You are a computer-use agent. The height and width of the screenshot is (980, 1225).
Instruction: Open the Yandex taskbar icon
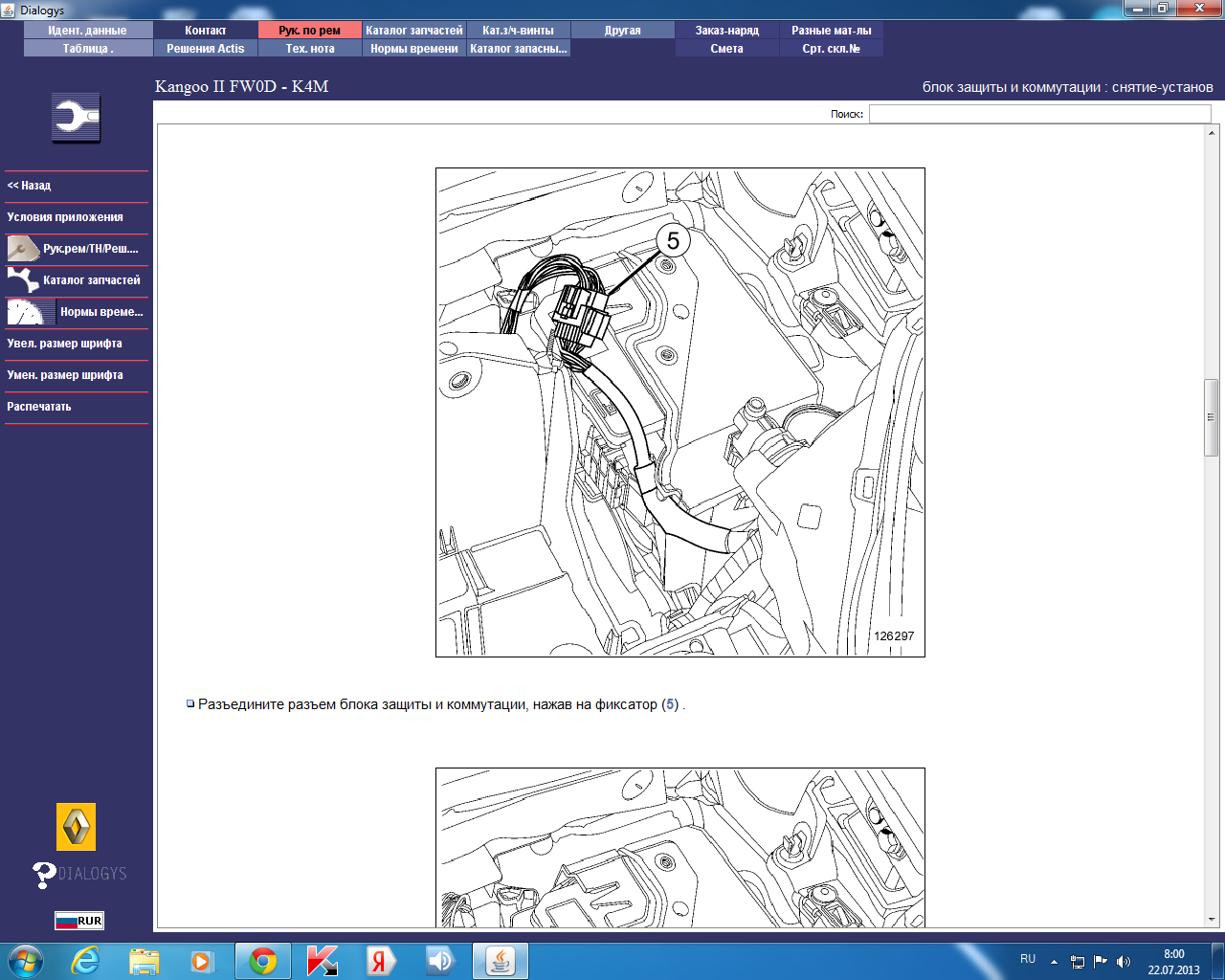(381, 961)
